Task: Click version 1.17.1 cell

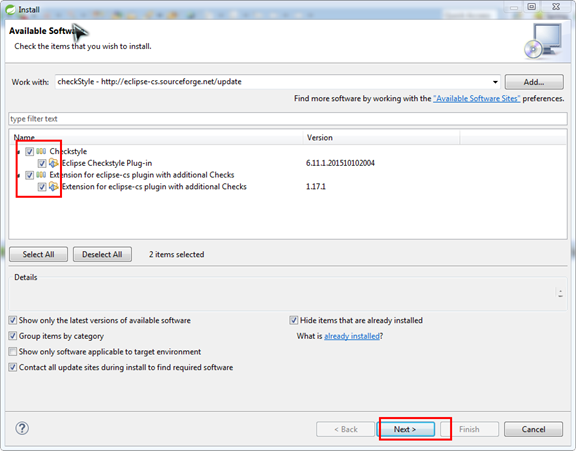Action: pyautogui.click(x=316, y=187)
